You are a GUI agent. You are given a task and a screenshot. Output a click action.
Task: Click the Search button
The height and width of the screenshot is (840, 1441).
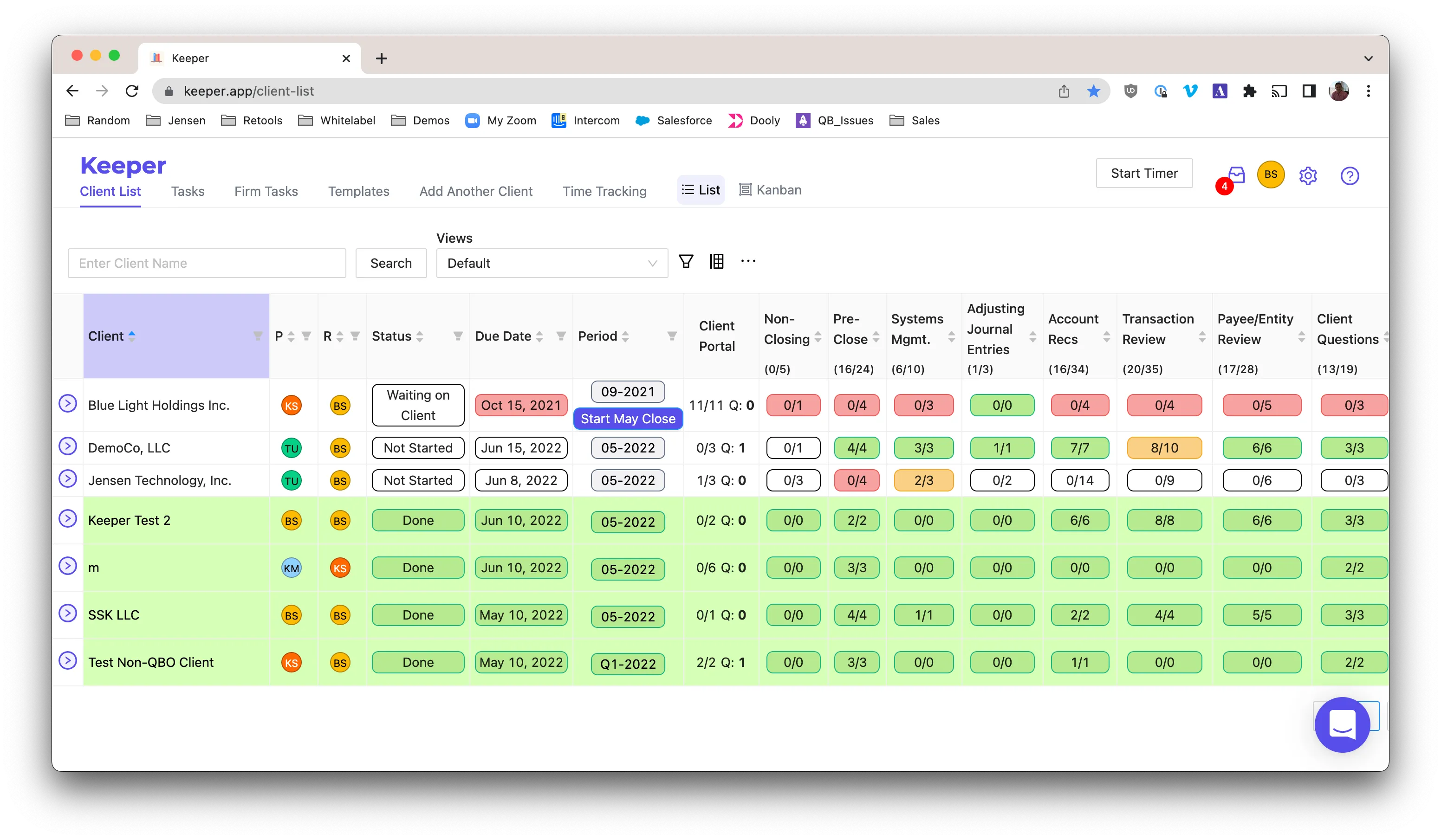tap(391, 263)
